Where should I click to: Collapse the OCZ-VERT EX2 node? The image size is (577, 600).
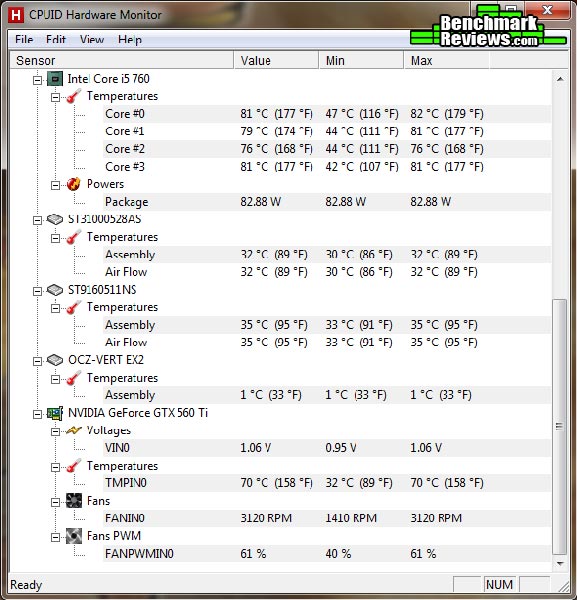click(37, 361)
